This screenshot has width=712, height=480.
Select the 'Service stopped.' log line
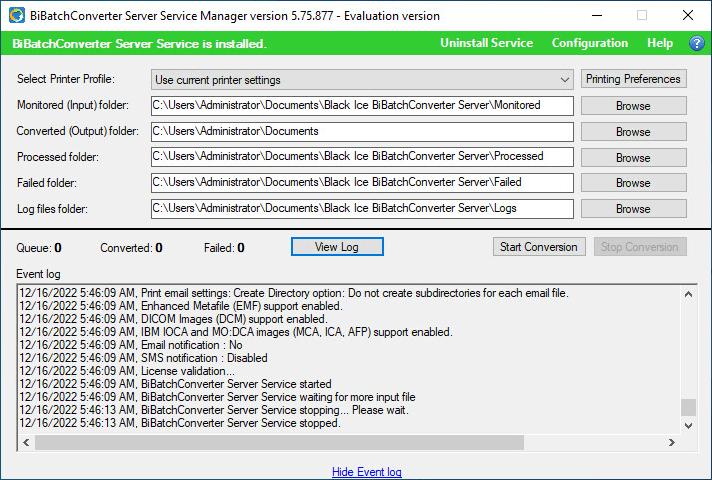(x=180, y=423)
